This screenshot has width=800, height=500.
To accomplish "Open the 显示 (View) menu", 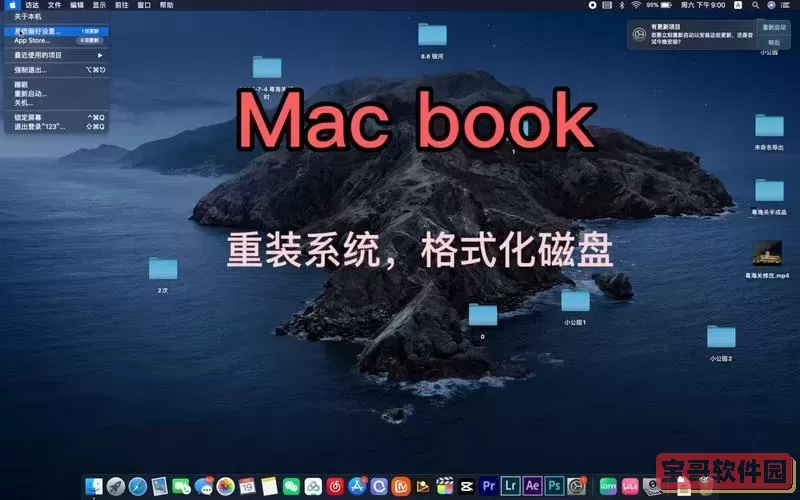I will coord(99,5).
